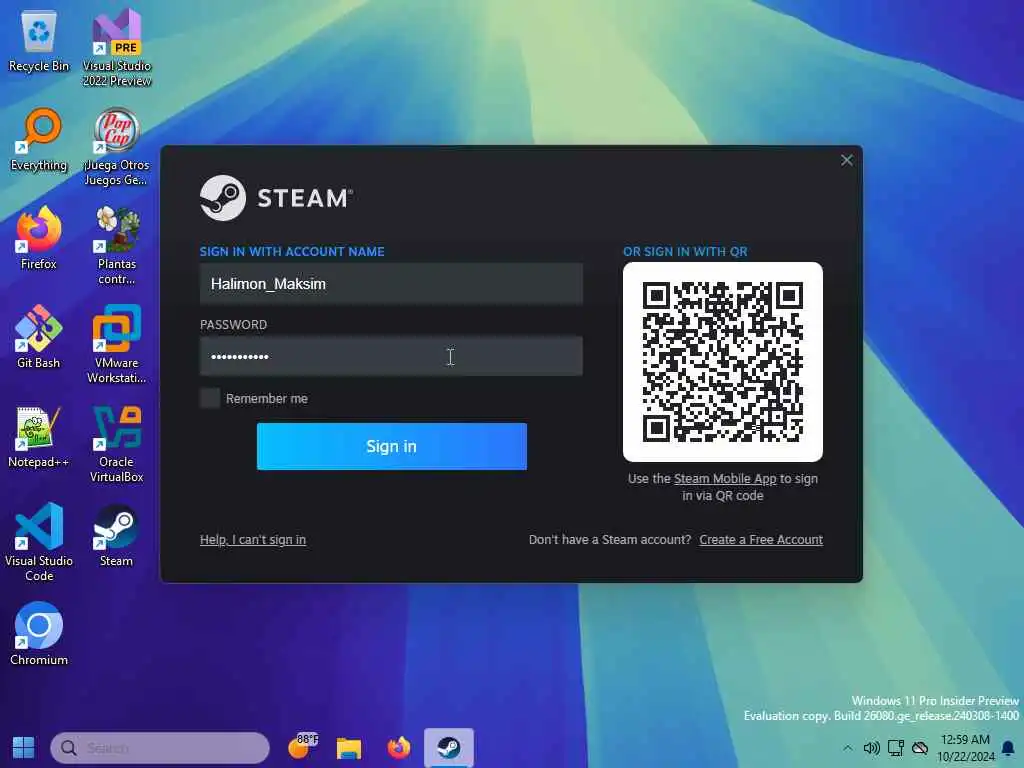Select the Git Bash desktop icon
This screenshot has height=768, width=1024.
point(39,337)
